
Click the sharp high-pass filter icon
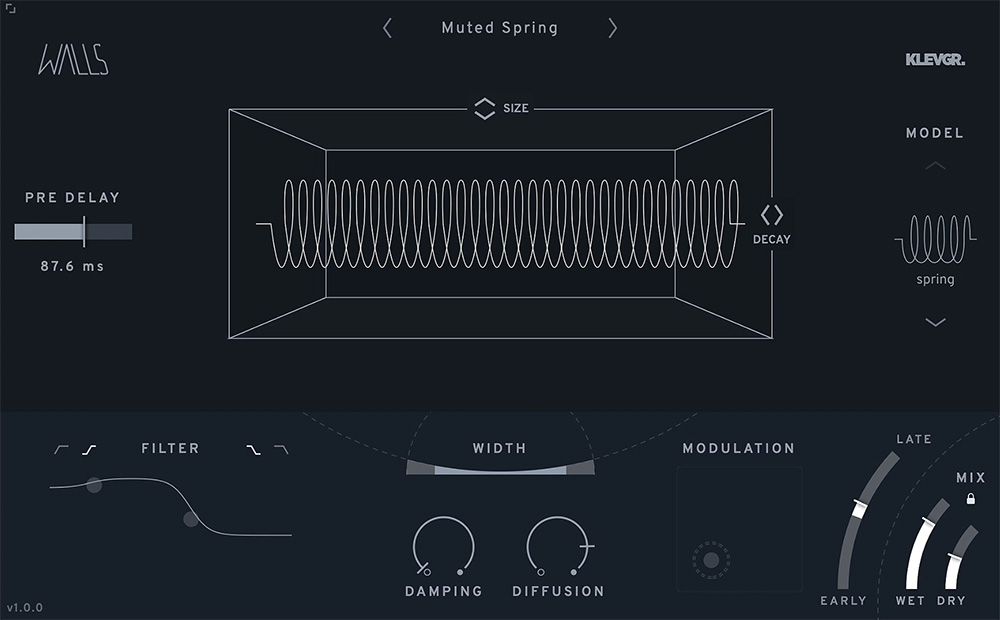(x=60, y=448)
